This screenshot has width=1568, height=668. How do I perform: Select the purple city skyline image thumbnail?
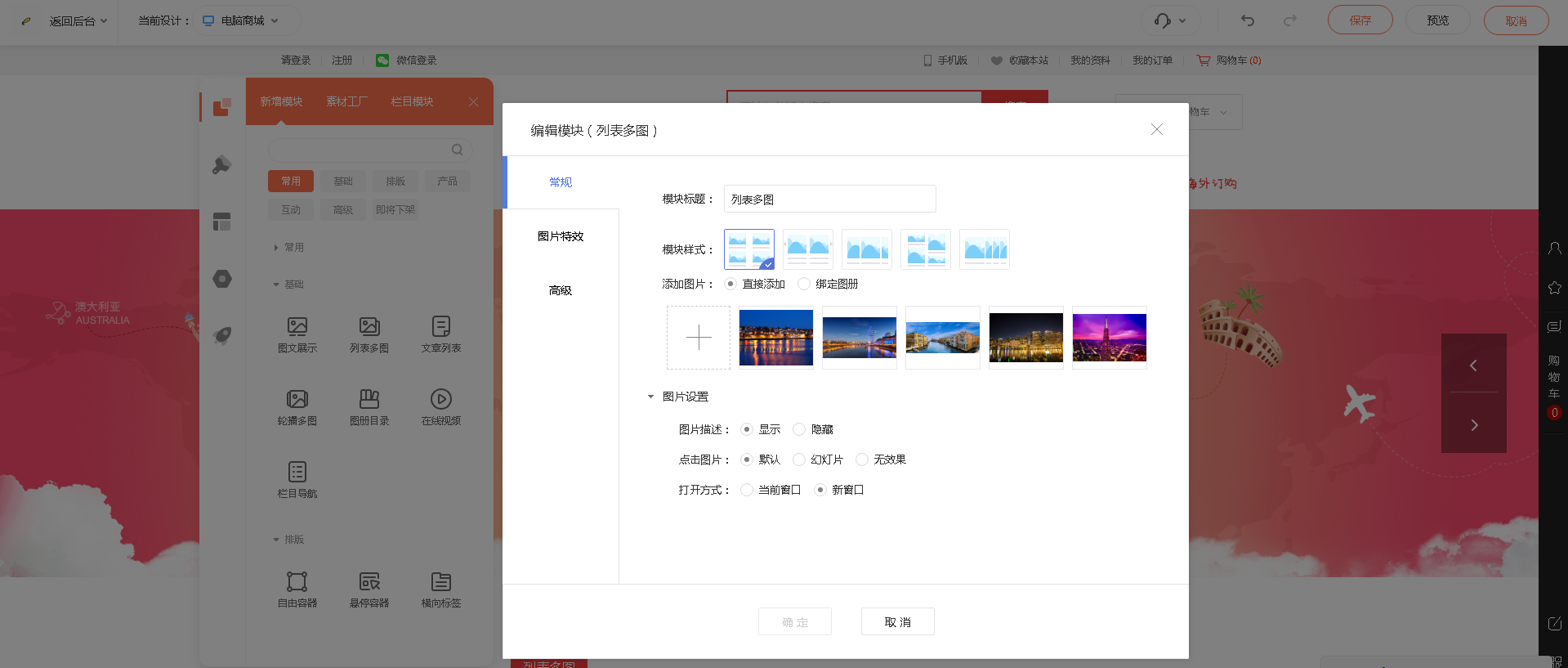point(1110,338)
